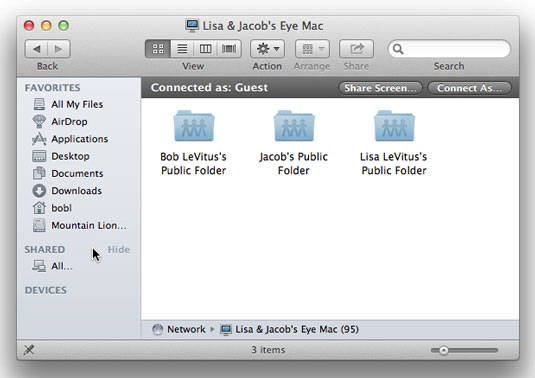Click Bob LeVitus's Public Folder name
Screen dimensions: 535x378
[x=193, y=163]
